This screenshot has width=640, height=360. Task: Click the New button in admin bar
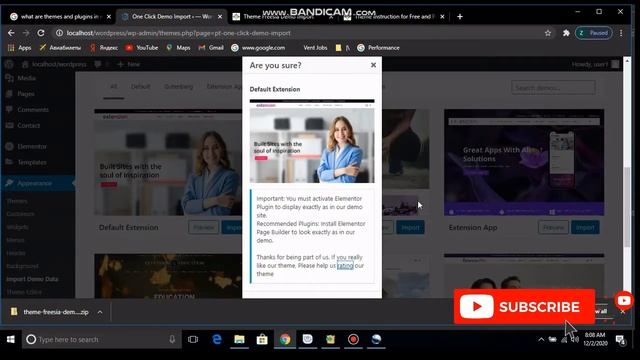(129, 64)
